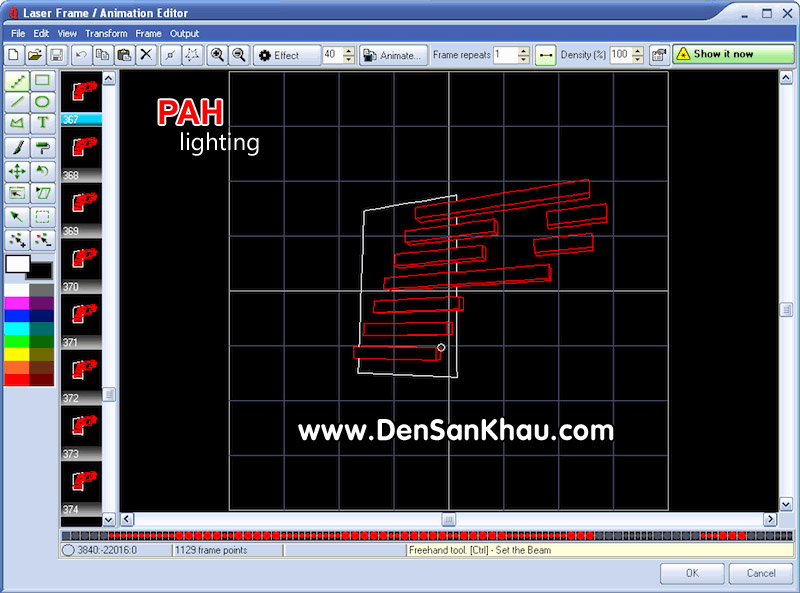
Task: Pick the magenta color swatch
Action: tap(17, 303)
